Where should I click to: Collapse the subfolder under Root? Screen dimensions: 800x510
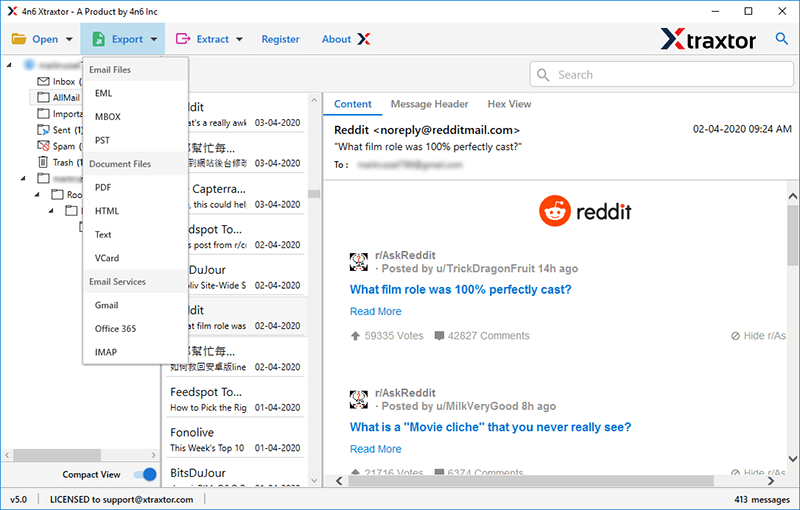[x=51, y=211]
